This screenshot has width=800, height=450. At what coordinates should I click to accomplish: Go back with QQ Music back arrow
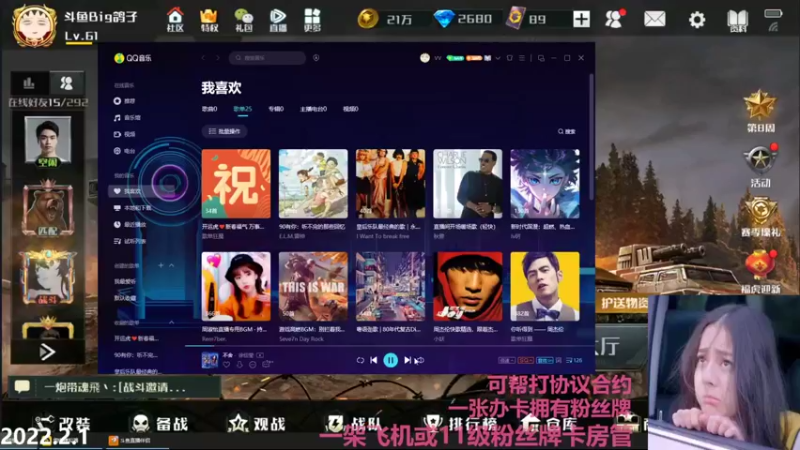[203, 58]
